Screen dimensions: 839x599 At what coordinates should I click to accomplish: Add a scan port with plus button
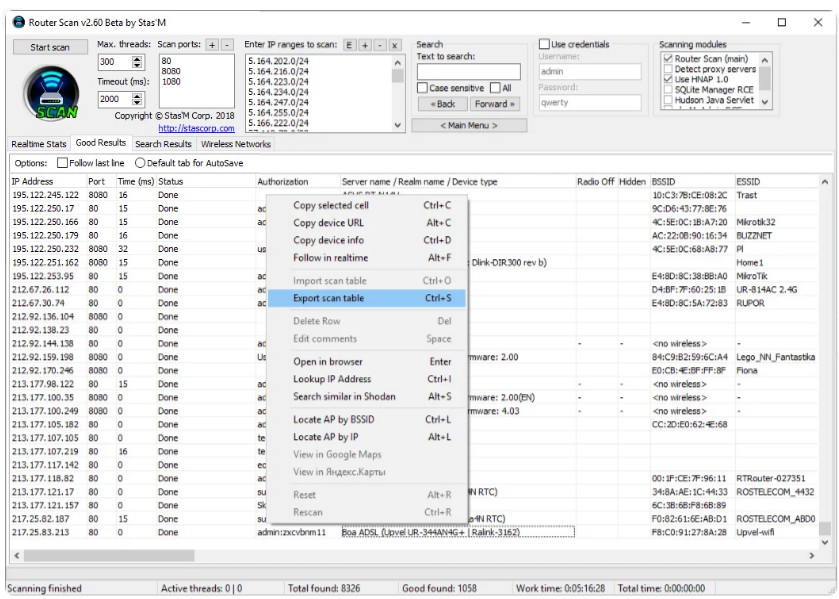(x=211, y=45)
